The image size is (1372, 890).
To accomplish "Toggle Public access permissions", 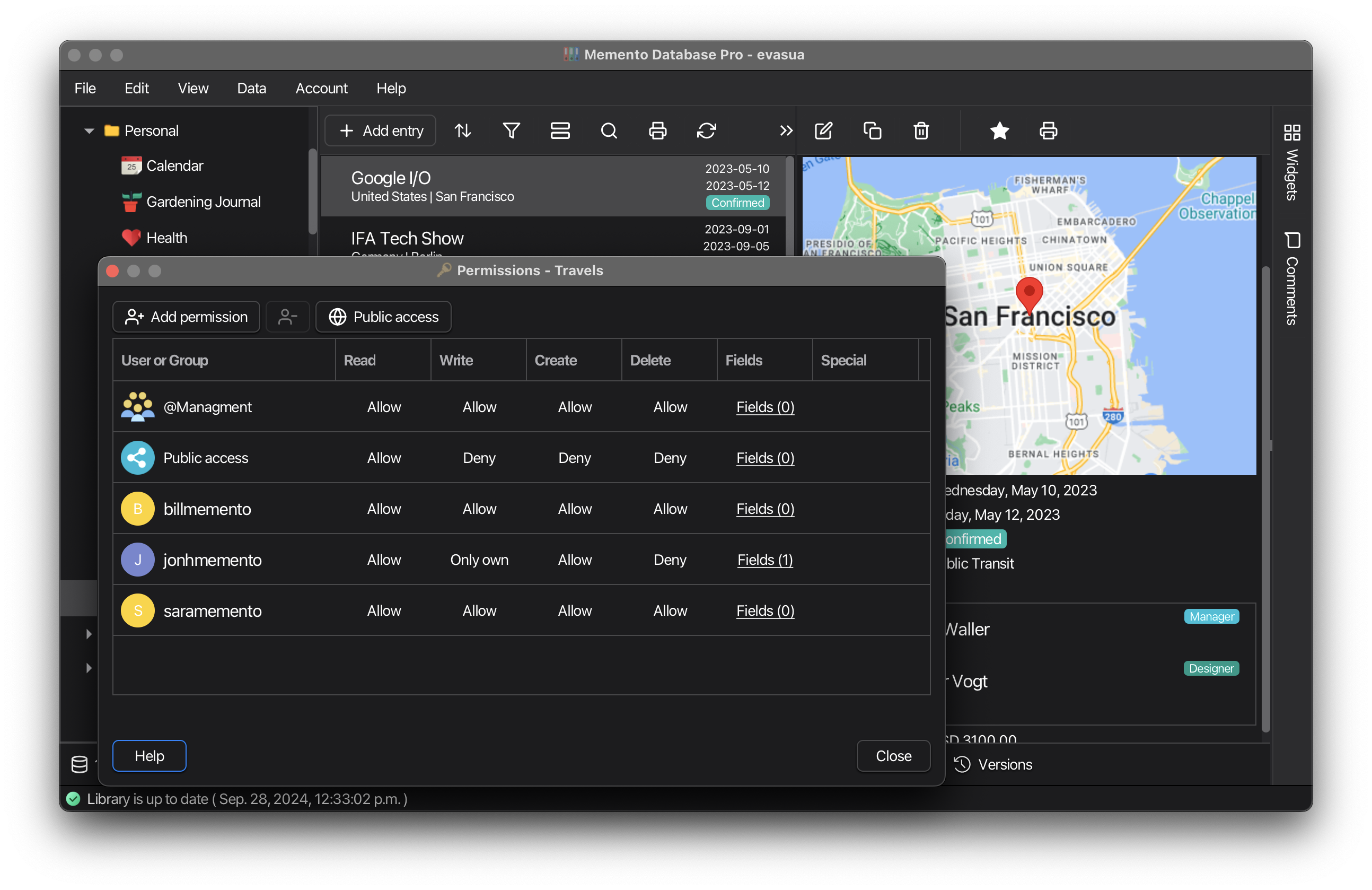I will point(383,316).
